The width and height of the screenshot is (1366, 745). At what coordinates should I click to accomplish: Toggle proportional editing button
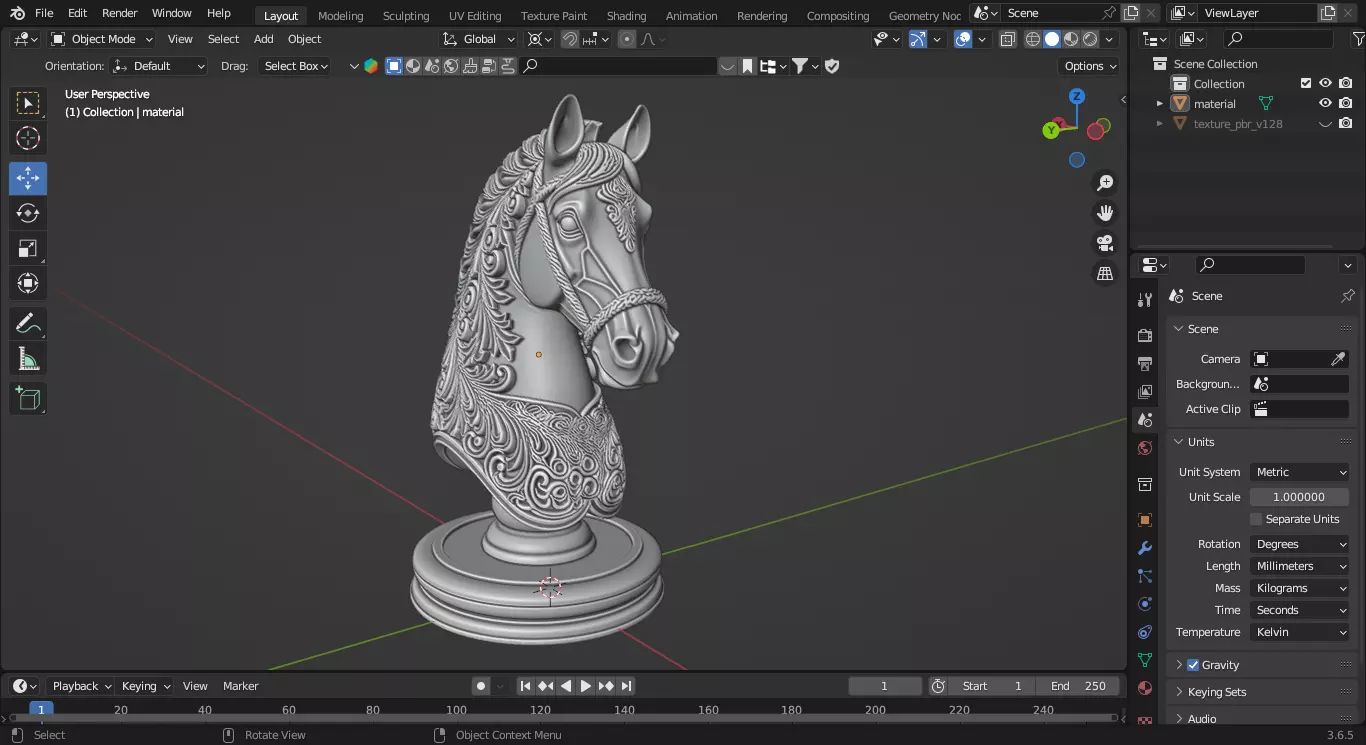[627, 39]
